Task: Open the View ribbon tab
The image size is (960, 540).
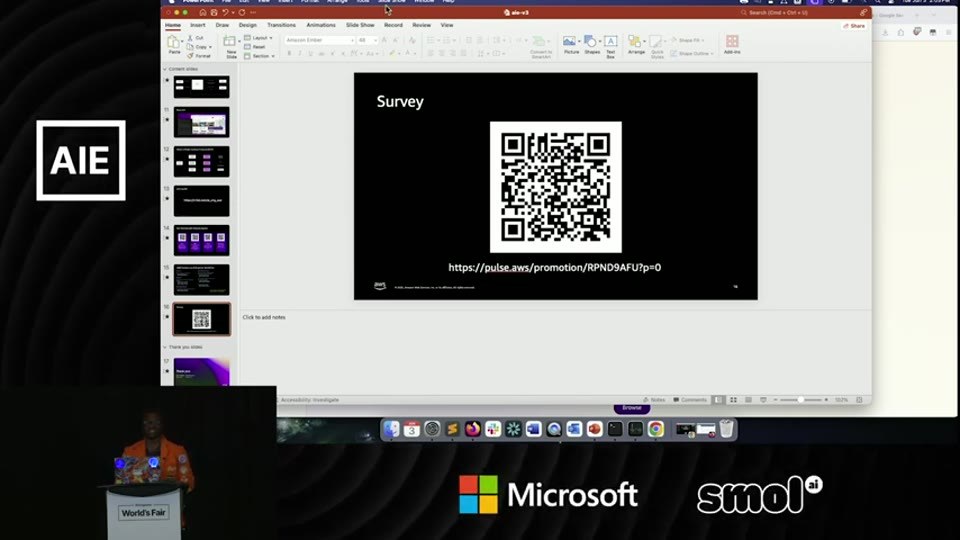Action: coord(447,25)
